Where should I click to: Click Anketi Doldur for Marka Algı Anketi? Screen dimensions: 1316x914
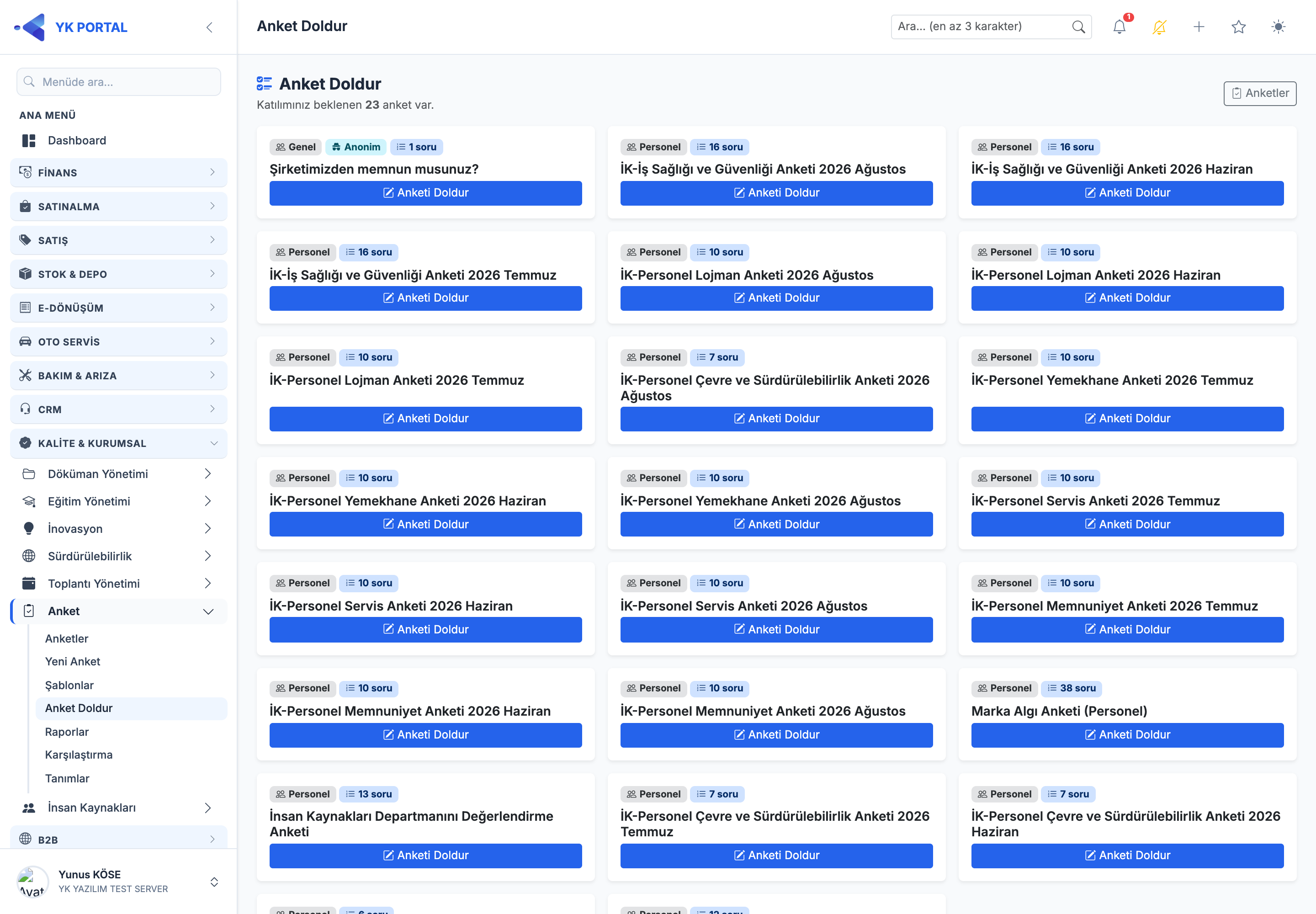coord(1127,735)
